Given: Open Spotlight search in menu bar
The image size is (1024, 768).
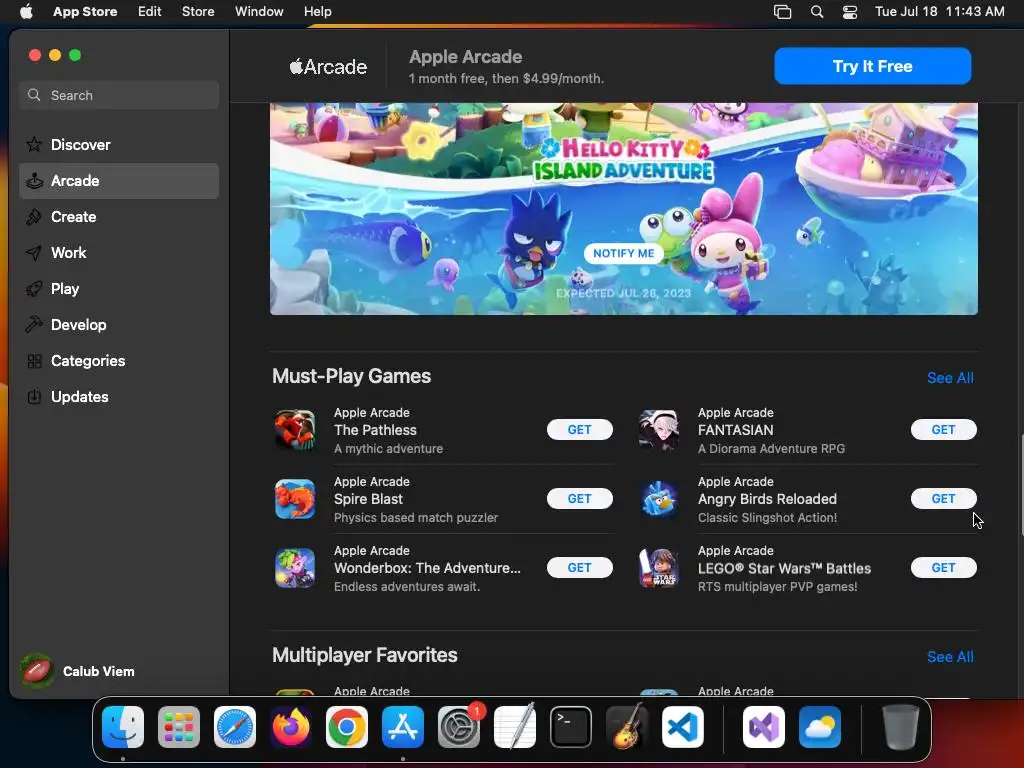Looking at the screenshot, I should click(x=816, y=12).
